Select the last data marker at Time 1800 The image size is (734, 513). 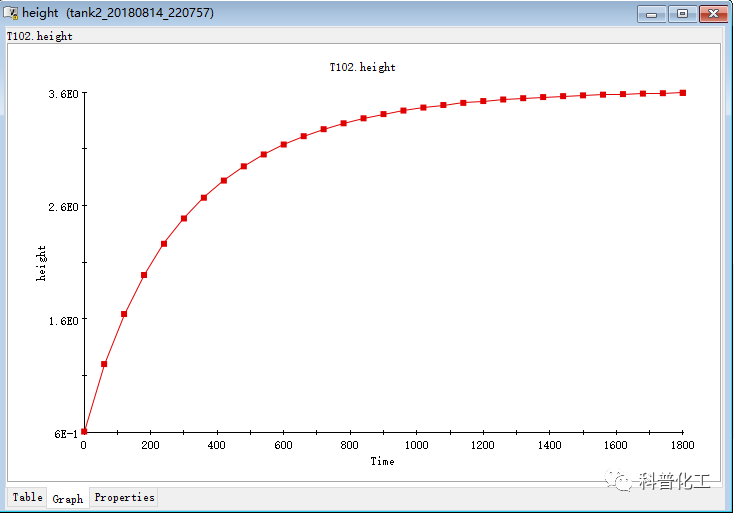[683, 93]
